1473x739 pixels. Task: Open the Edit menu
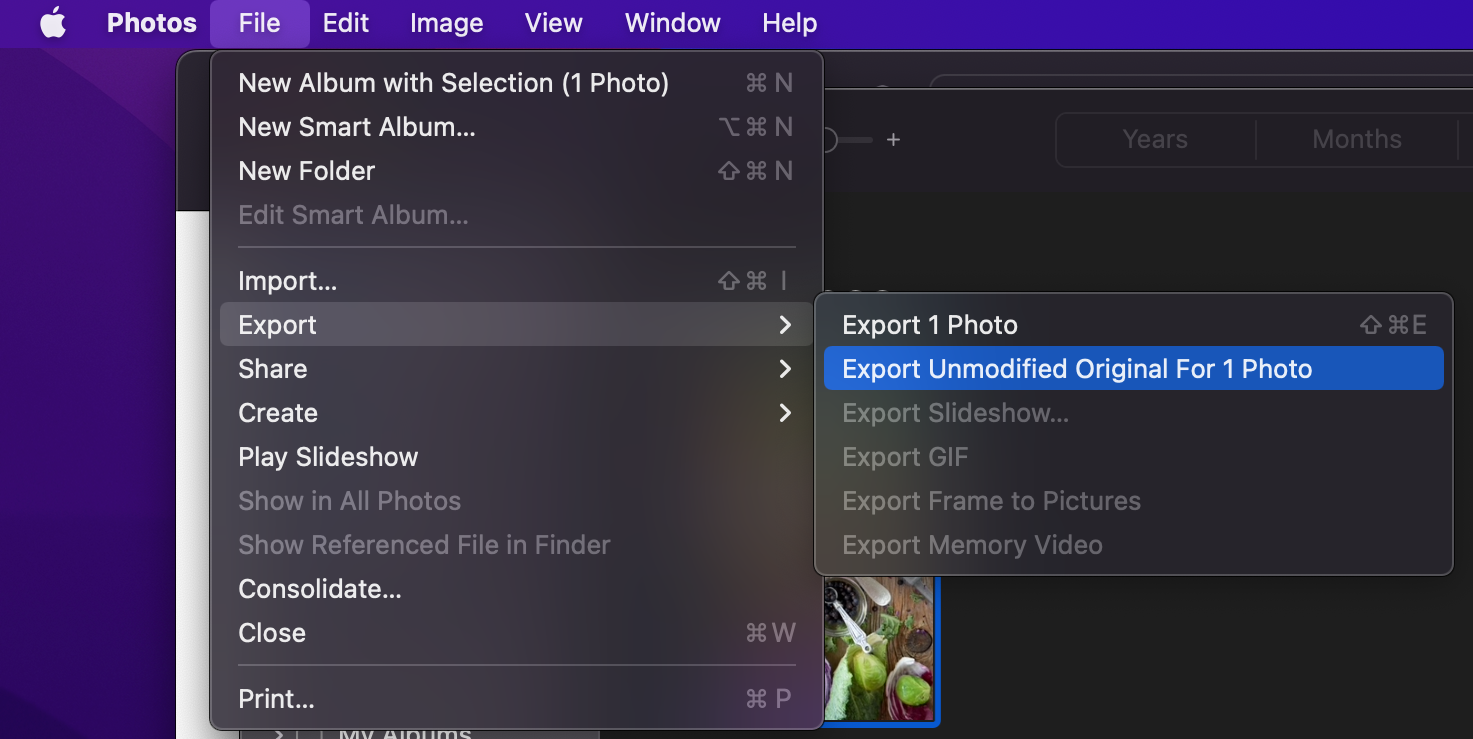346,23
